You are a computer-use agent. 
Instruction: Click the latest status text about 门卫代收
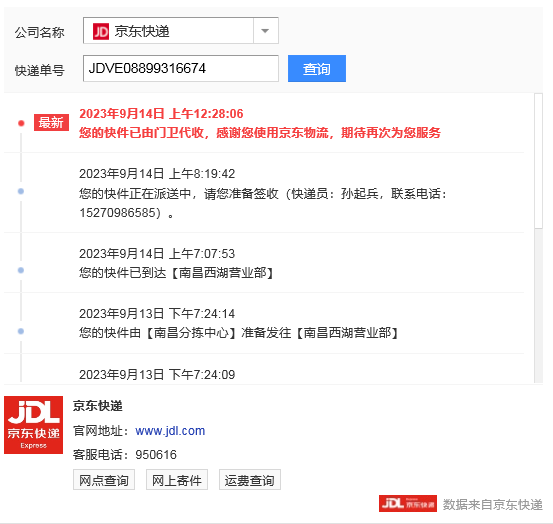point(260,133)
